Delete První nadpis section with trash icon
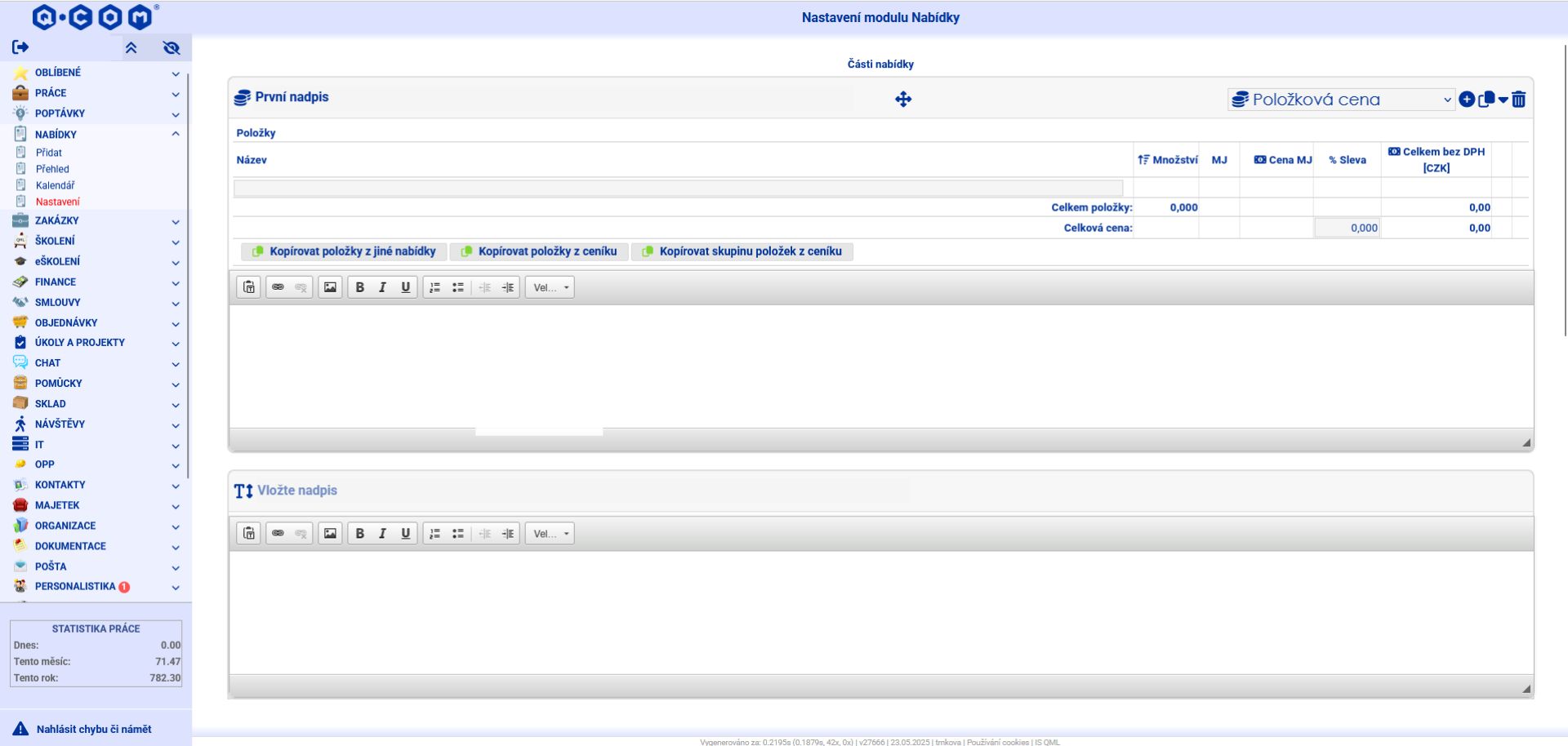The width and height of the screenshot is (1568, 746). point(1519,100)
